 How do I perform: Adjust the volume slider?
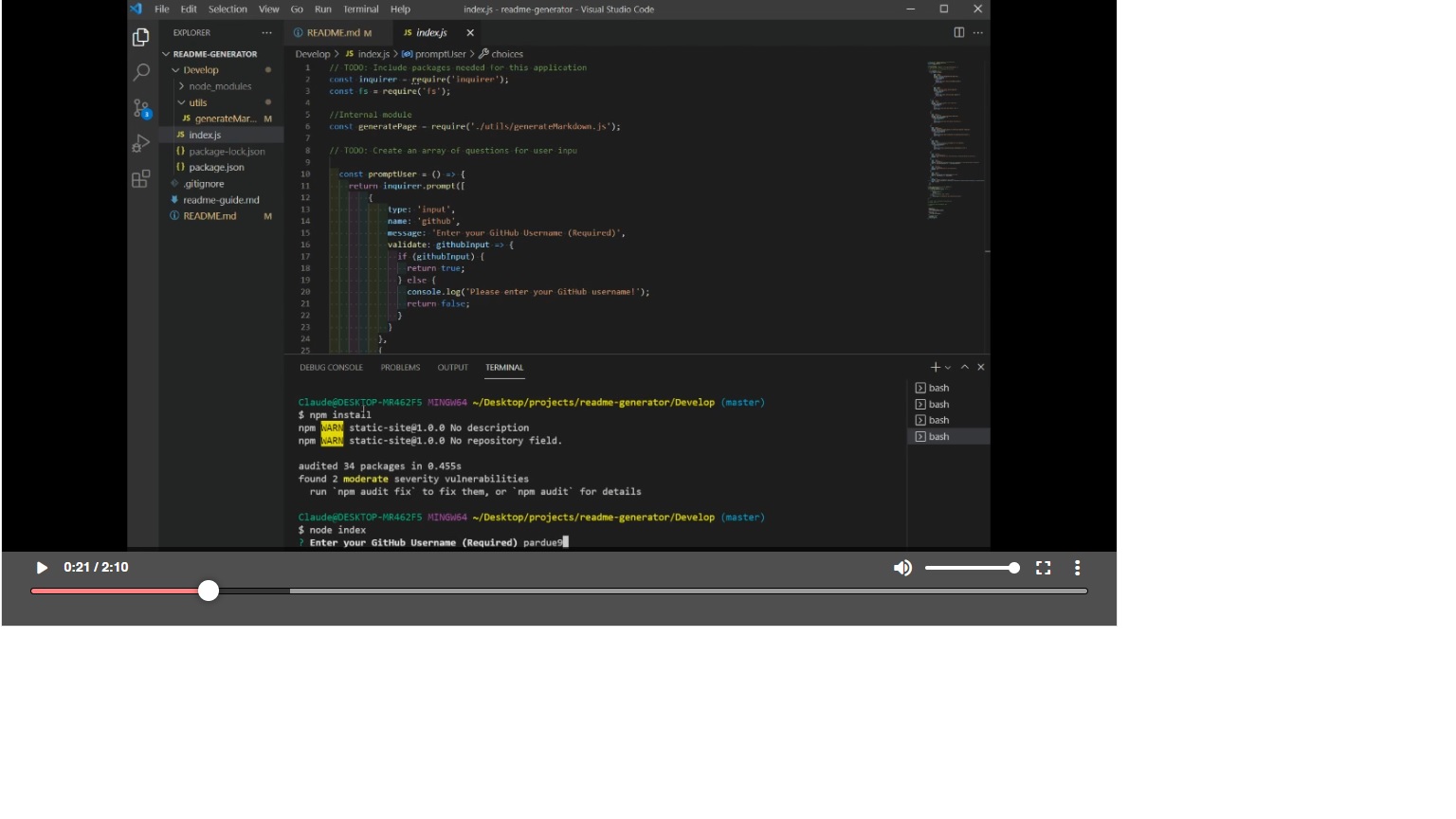[972, 568]
